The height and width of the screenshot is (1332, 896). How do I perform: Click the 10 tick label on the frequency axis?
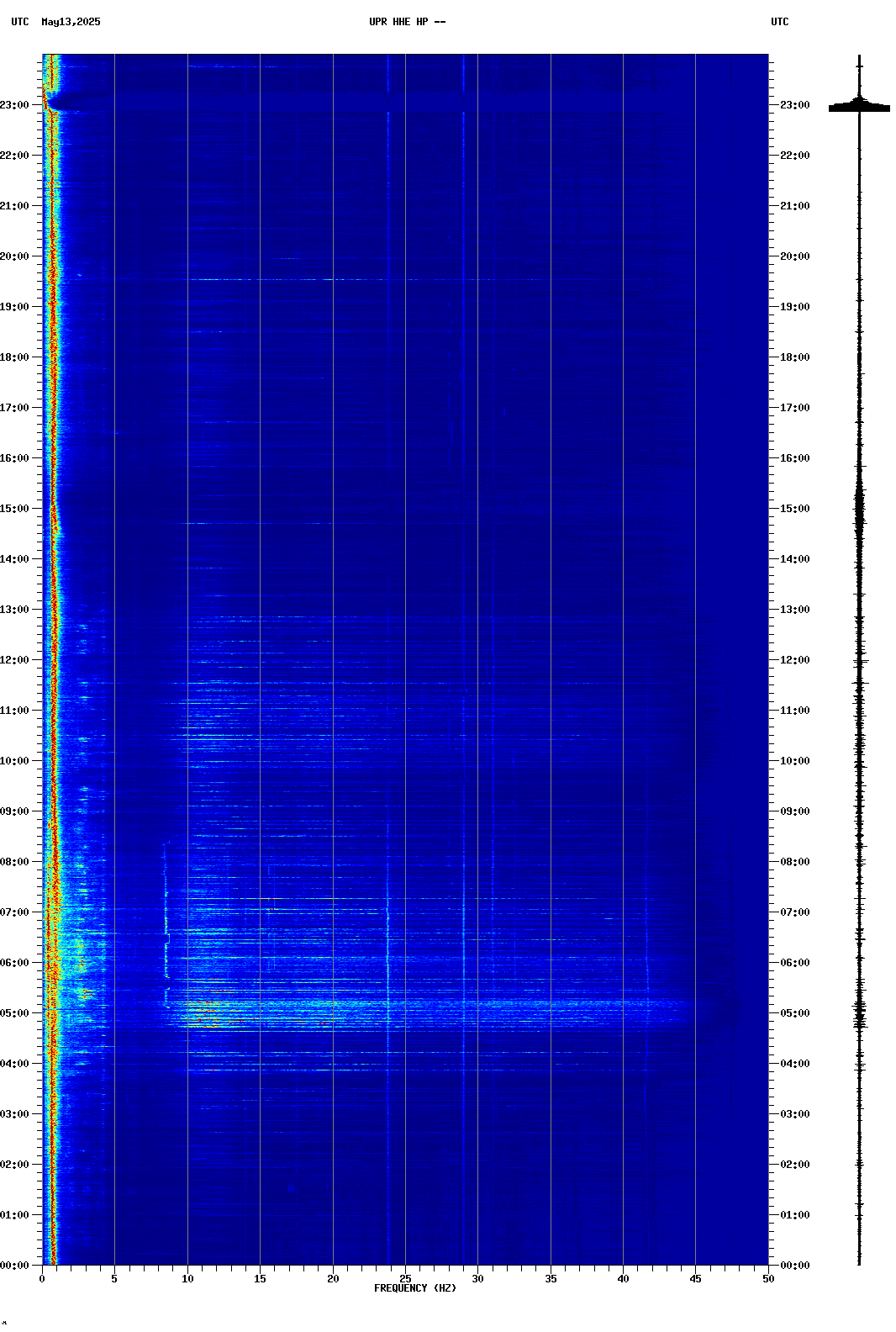[x=187, y=1279]
